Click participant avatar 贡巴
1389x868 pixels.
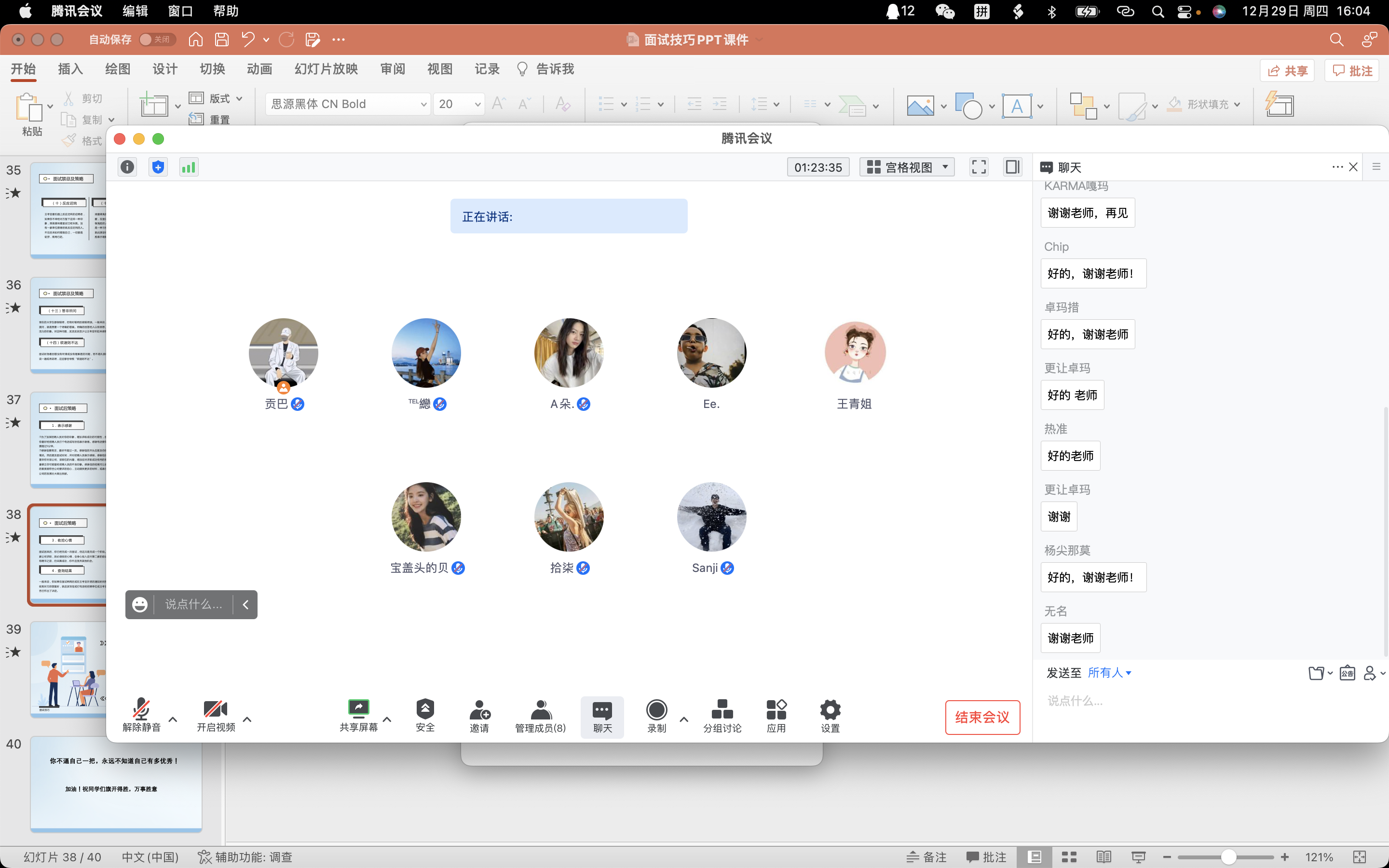pyautogui.click(x=283, y=353)
